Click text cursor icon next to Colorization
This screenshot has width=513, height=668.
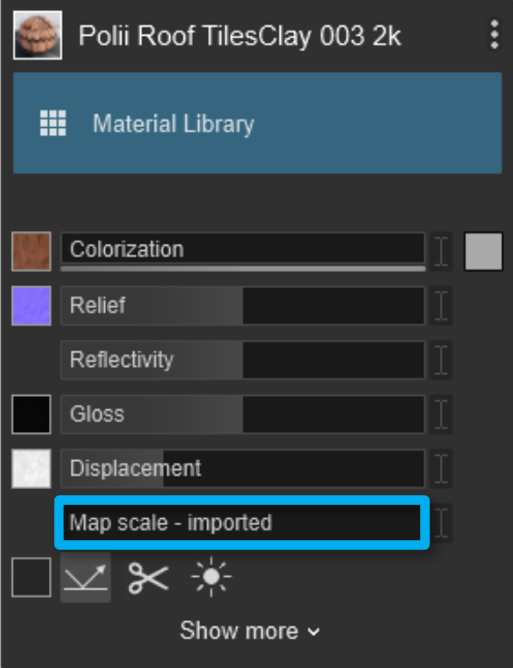tap(441, 251)
